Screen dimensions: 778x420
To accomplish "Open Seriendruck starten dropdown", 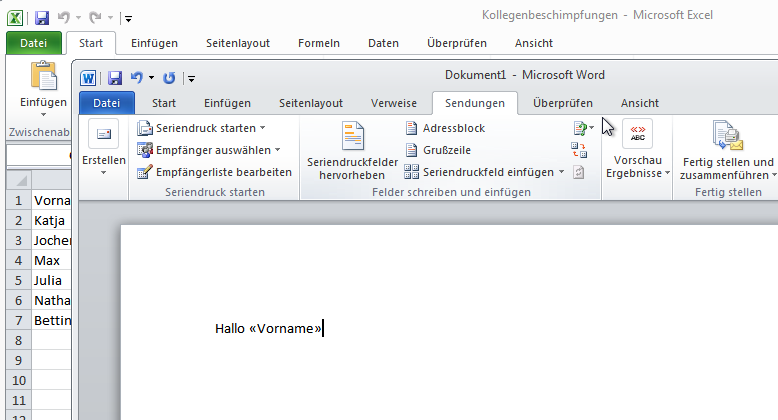I will [201, 128].
